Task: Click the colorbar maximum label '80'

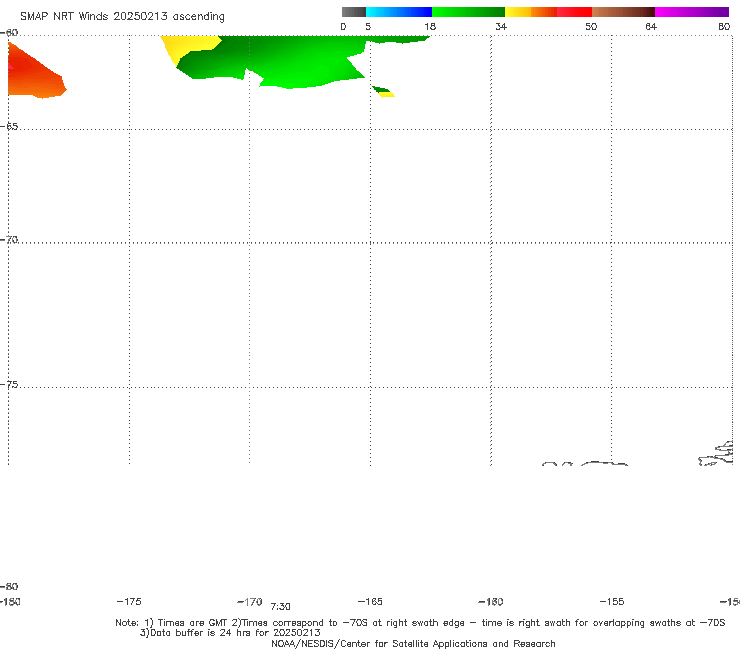Action: 724,26
